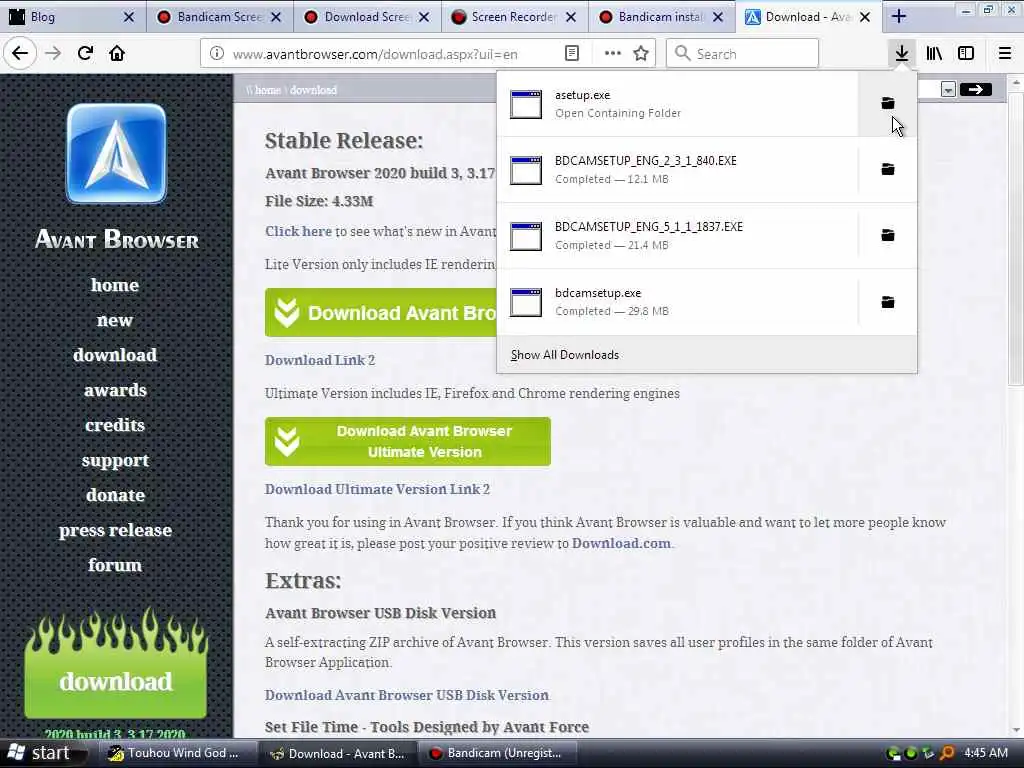Click the Forward navigation arrow
The height and width of the screenshot is (768, 1024).
(x=53, y=53)
